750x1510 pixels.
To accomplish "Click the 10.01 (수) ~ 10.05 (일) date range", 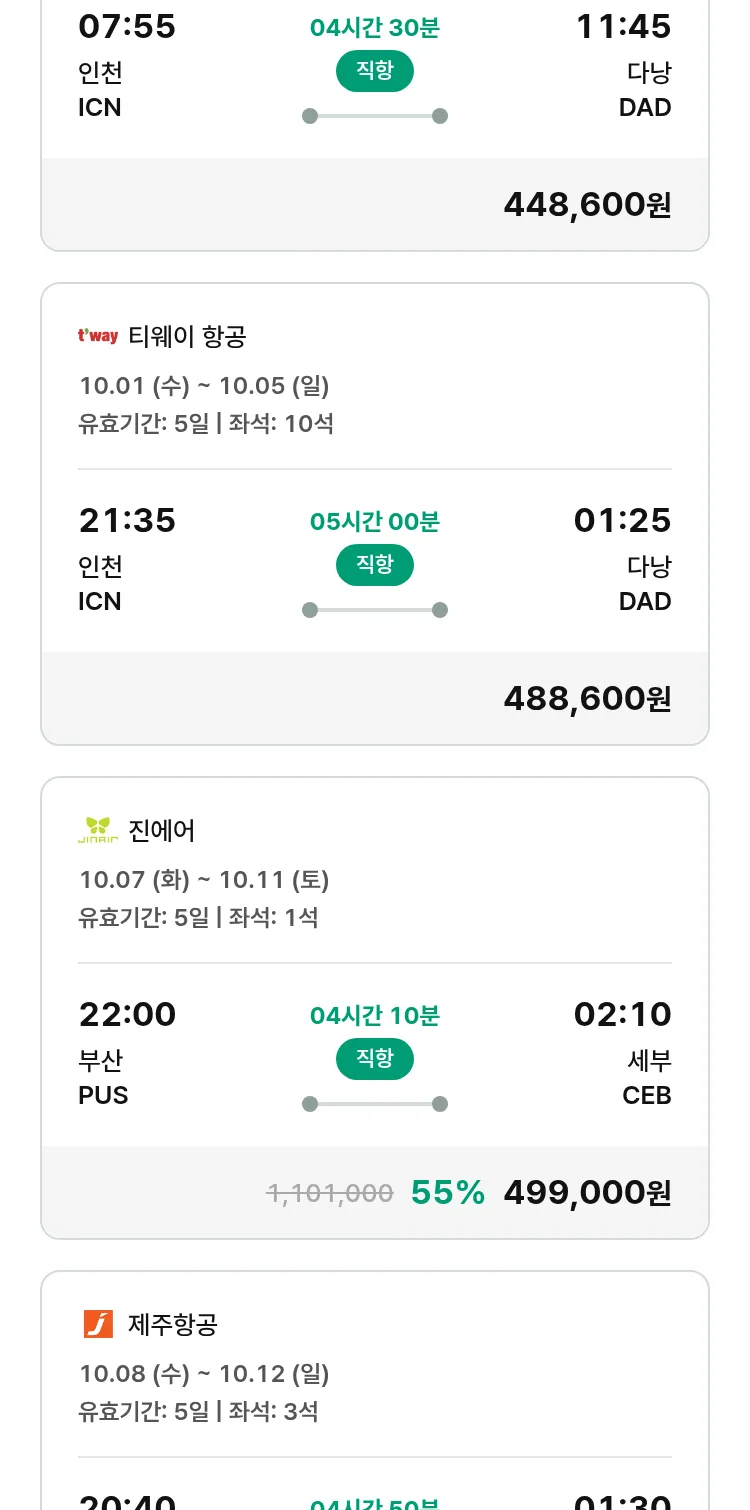I will click(x=204, y=386).
